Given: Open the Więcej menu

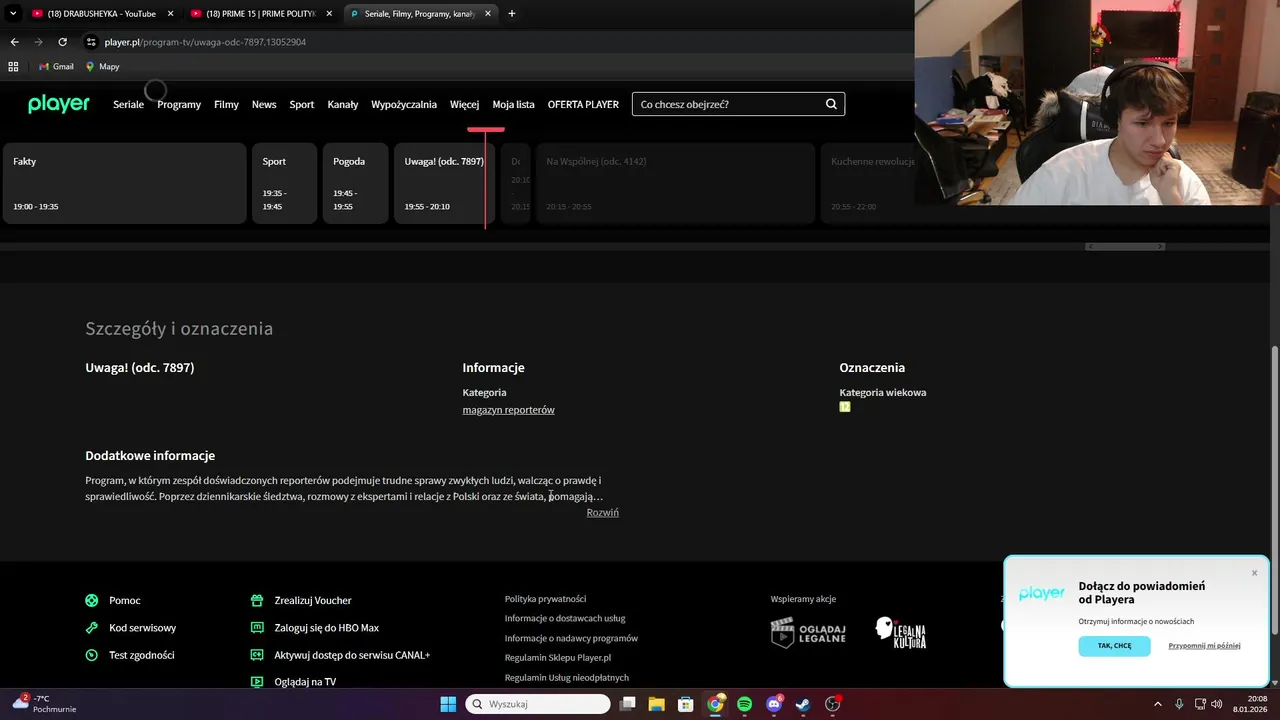Looking at the screenshot, I should coord(464,104).
